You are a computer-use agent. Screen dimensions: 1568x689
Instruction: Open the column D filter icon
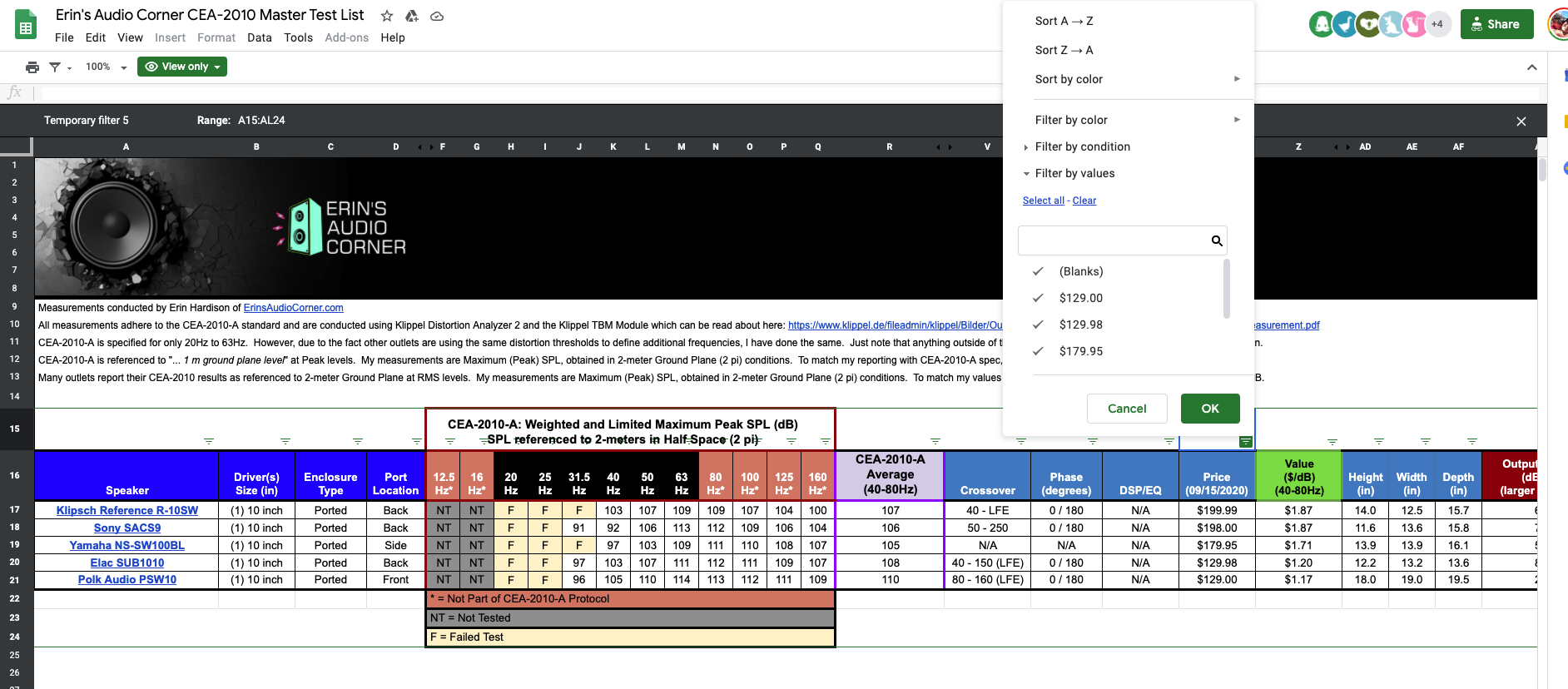(417, 441)
